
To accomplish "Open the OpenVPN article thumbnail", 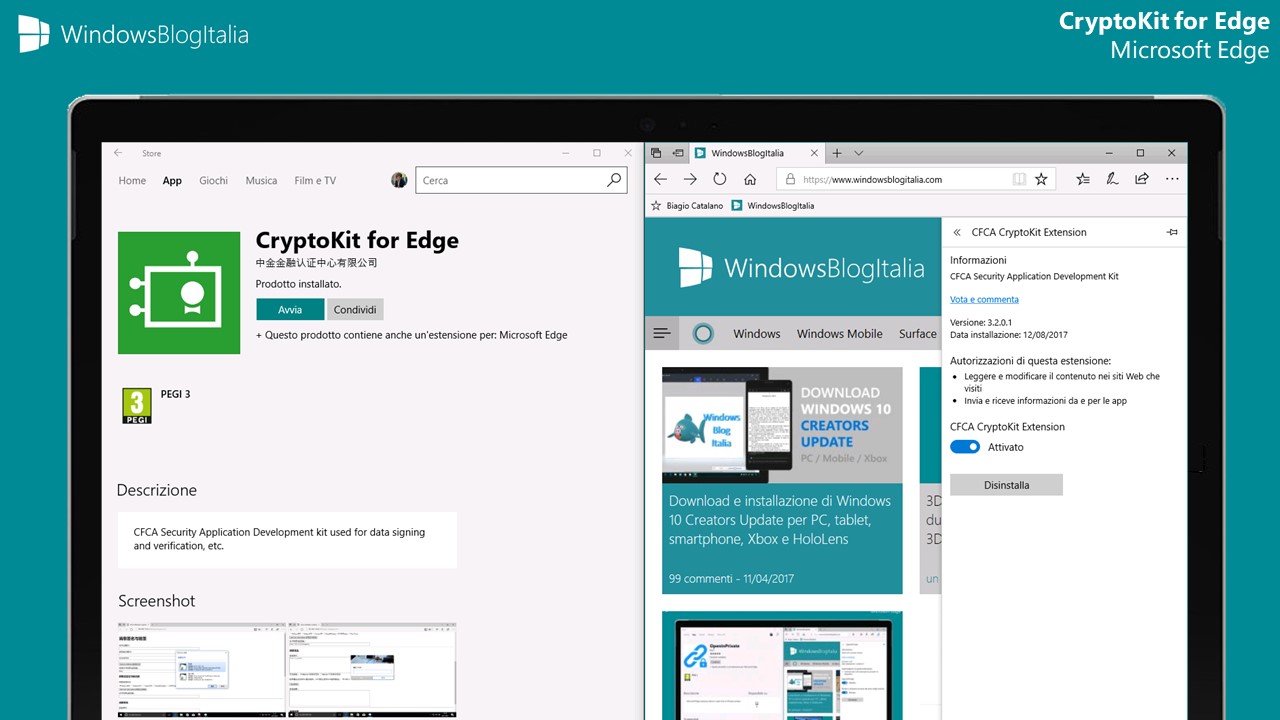I will point(782,666).
